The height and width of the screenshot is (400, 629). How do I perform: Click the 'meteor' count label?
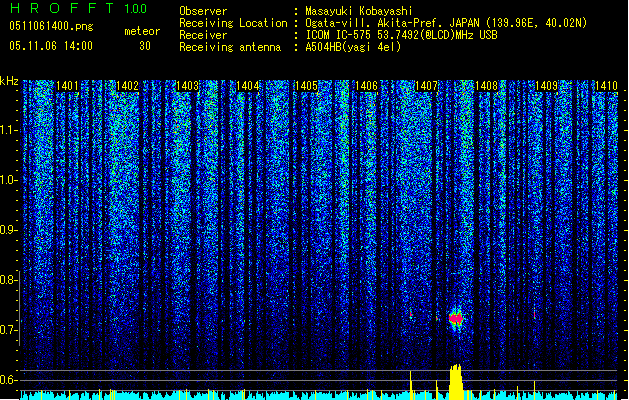(142, 31)
